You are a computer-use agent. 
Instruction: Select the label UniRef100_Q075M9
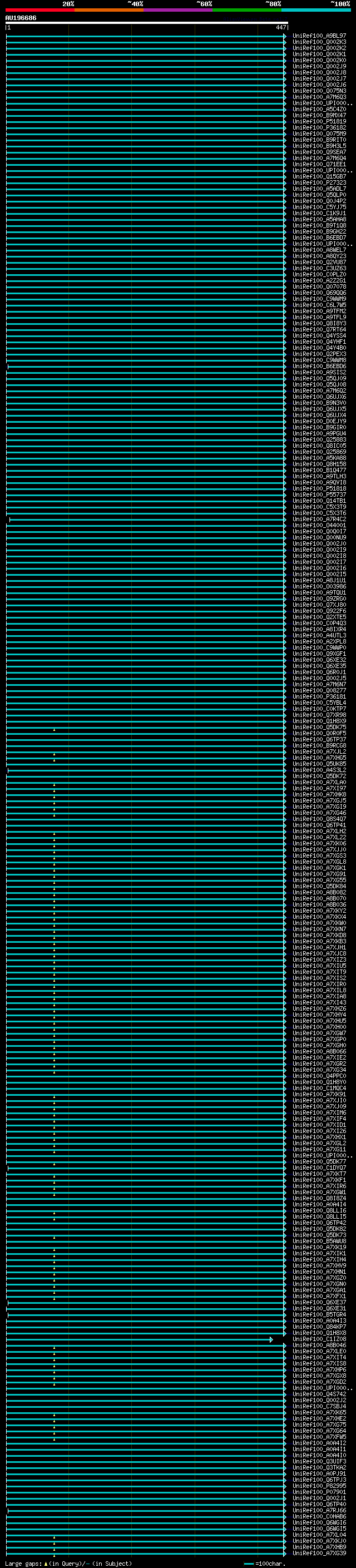(x=319, y=134)
